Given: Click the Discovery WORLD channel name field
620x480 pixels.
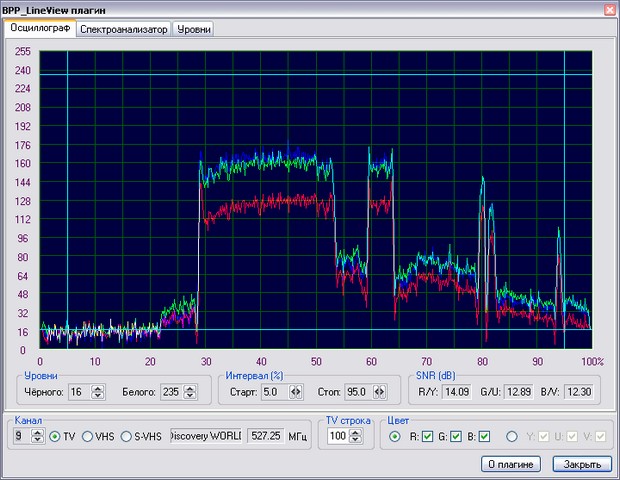Looking at the screenshot, I should click(206, 436).
